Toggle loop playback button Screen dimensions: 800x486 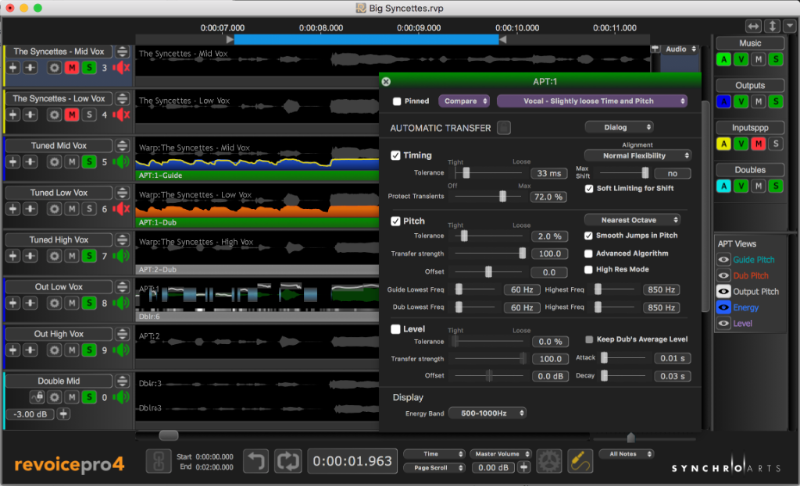(288, 461)
